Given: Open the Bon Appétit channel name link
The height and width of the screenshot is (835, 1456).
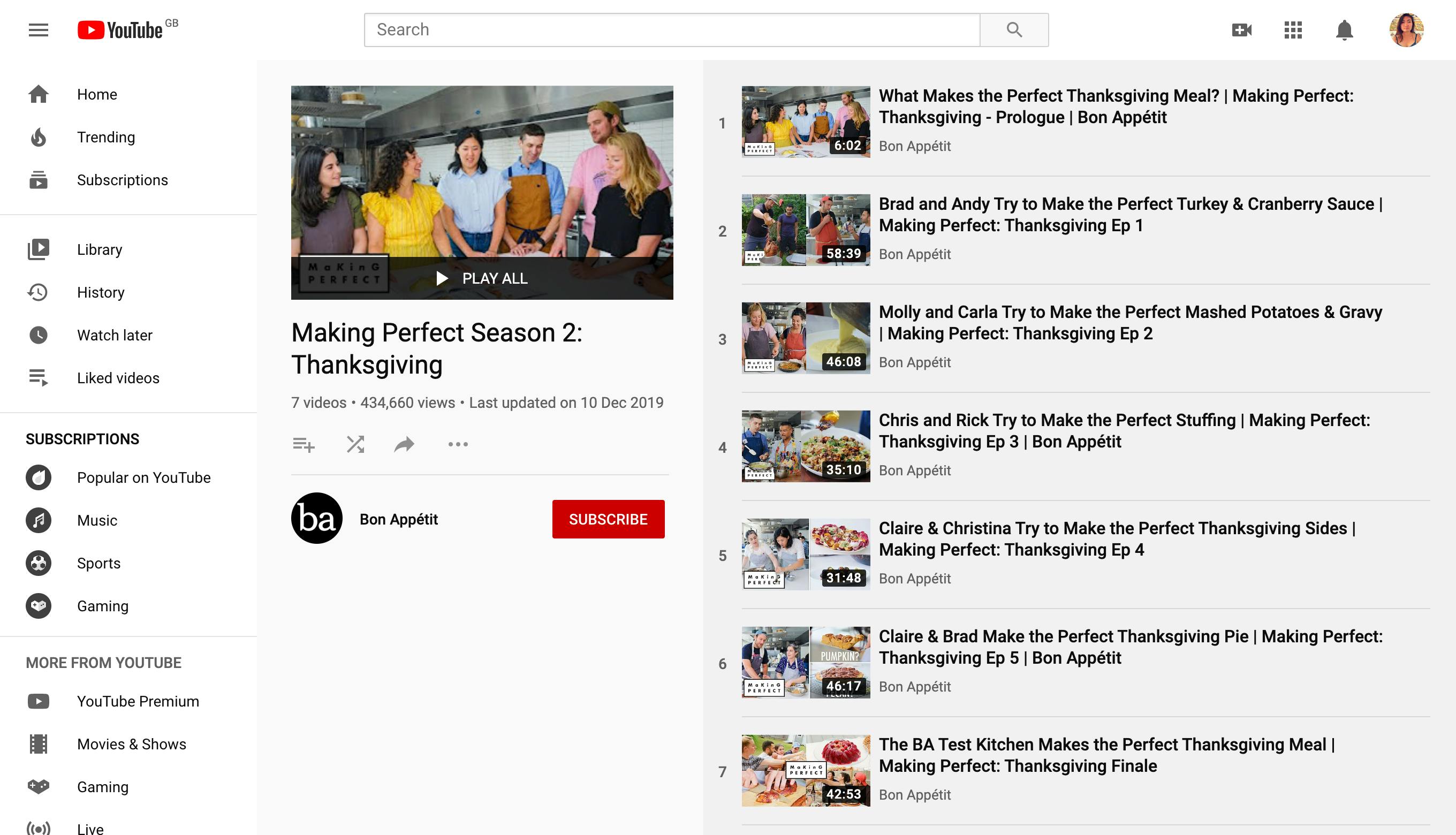Looking at the screenshot, I should [x=399, y=519].
